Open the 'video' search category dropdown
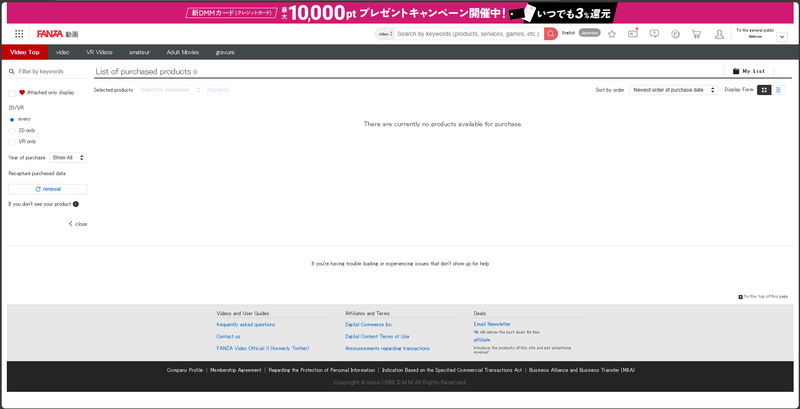800x409 pixels. (x=385, y=34)
